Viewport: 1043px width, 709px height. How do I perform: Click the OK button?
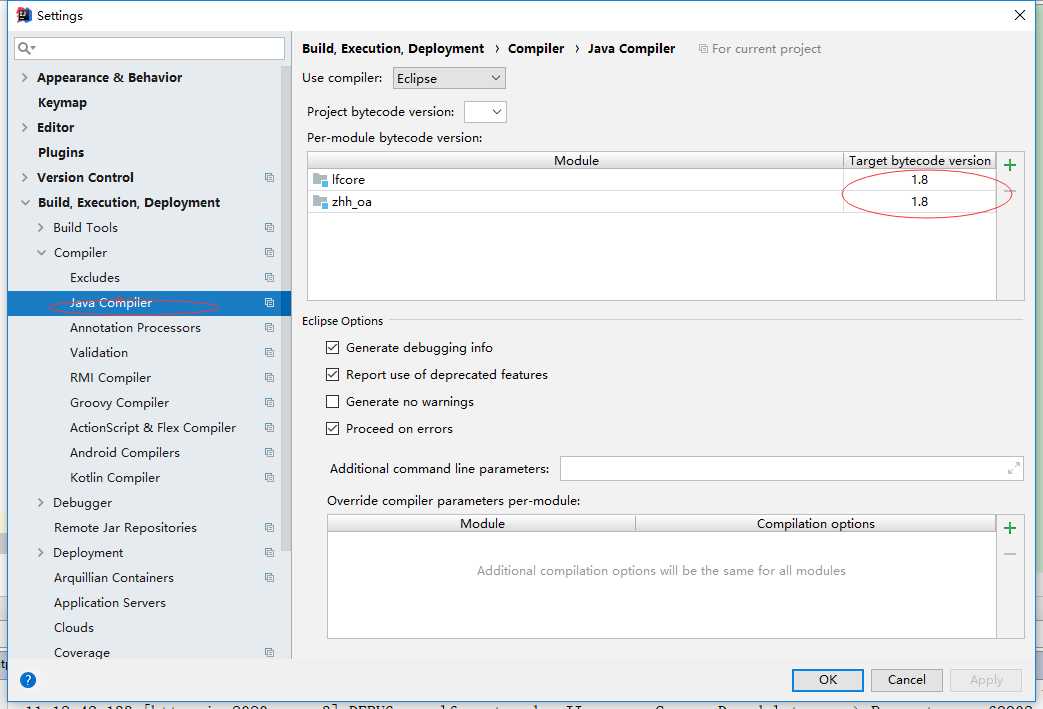pos(827,680)
